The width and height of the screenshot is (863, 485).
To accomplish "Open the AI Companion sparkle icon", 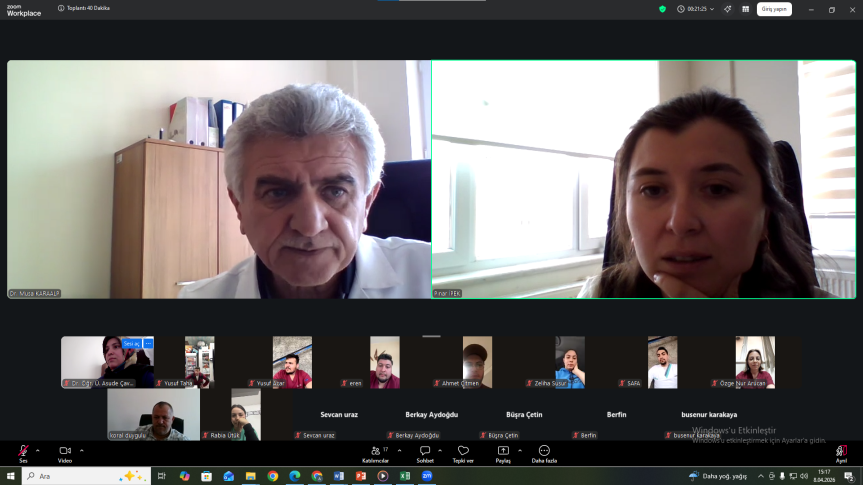I will (728, 9).
